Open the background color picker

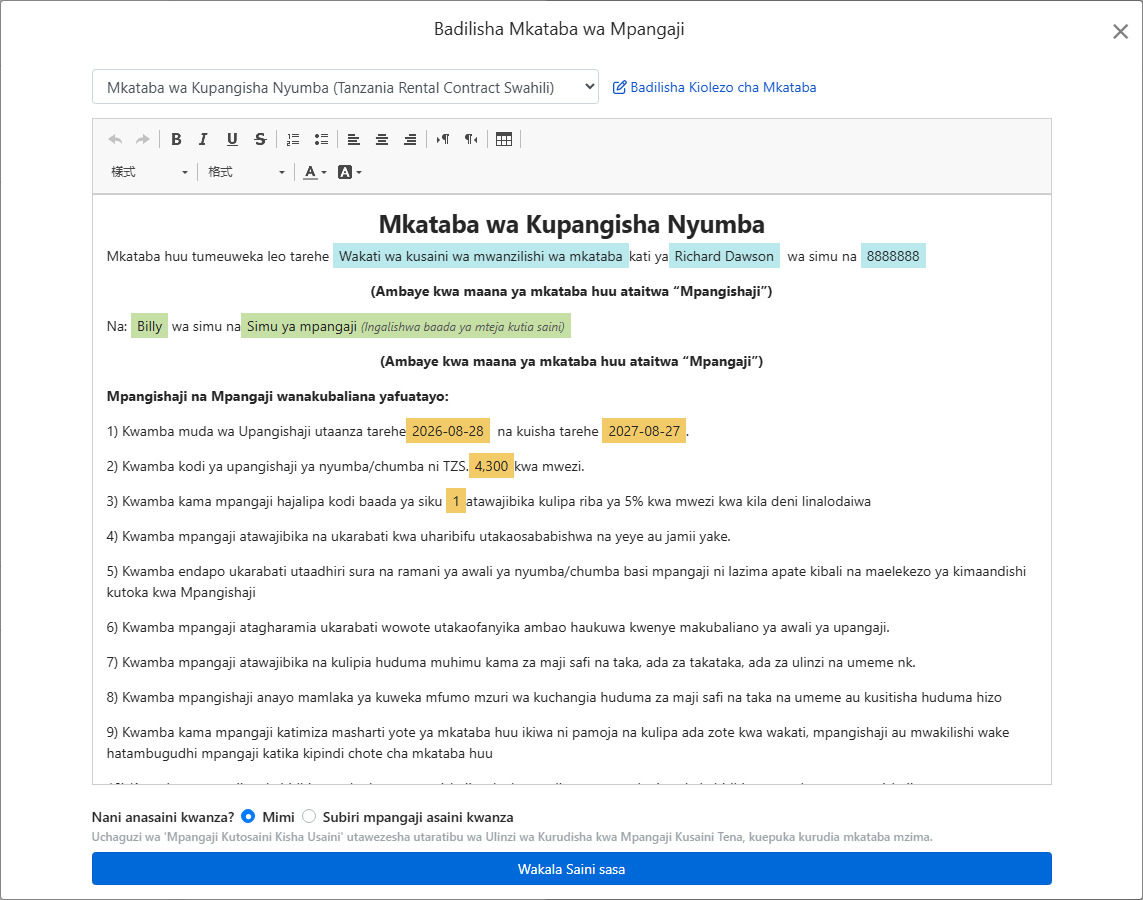pos(350,172)
